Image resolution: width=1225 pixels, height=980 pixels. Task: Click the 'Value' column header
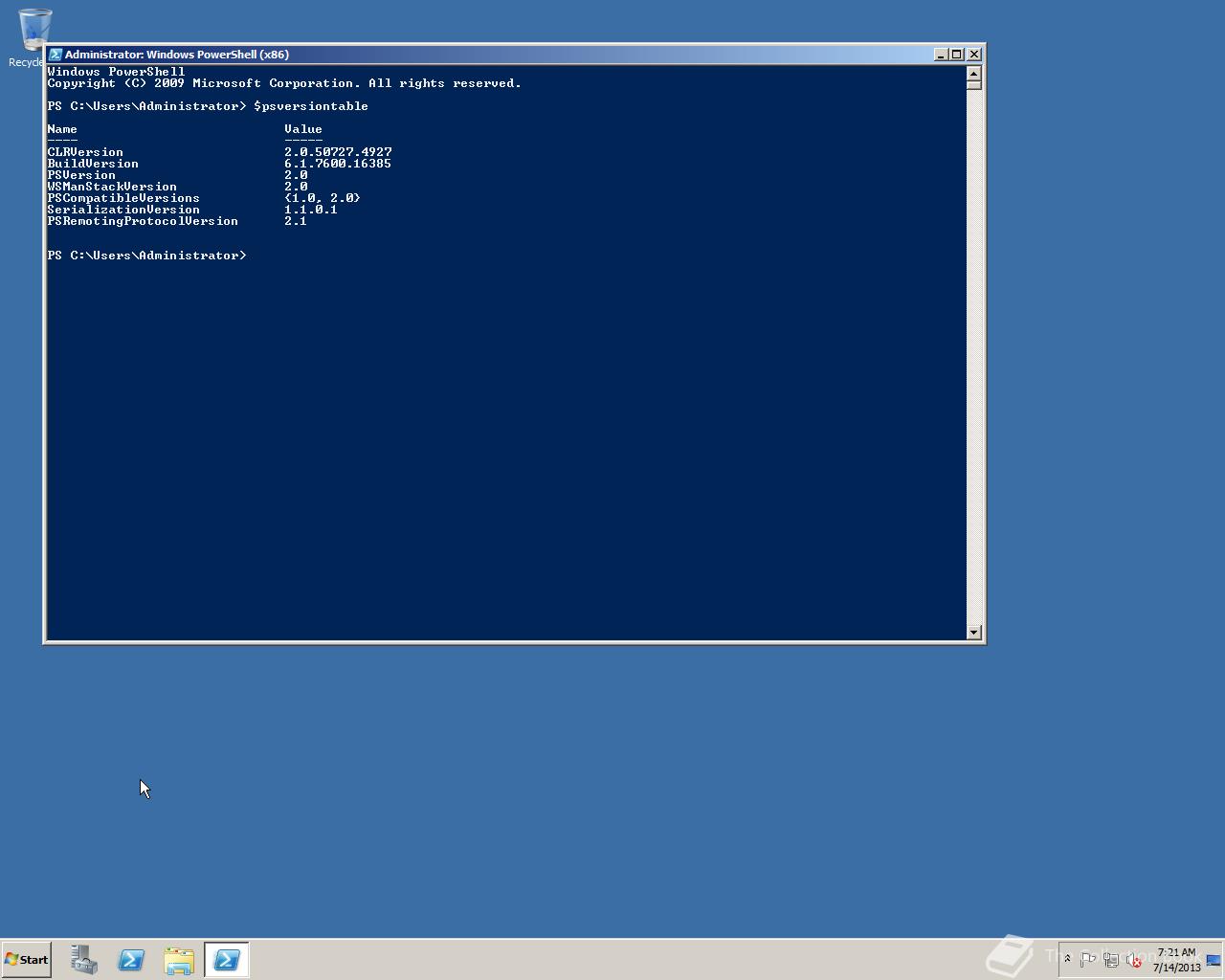(303, 129)
